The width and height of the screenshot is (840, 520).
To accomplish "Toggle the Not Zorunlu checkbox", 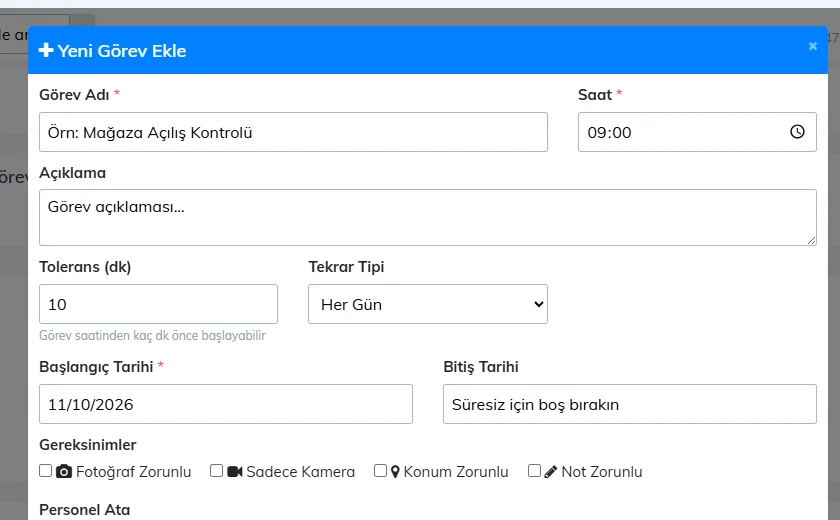I will coord(534,471).
